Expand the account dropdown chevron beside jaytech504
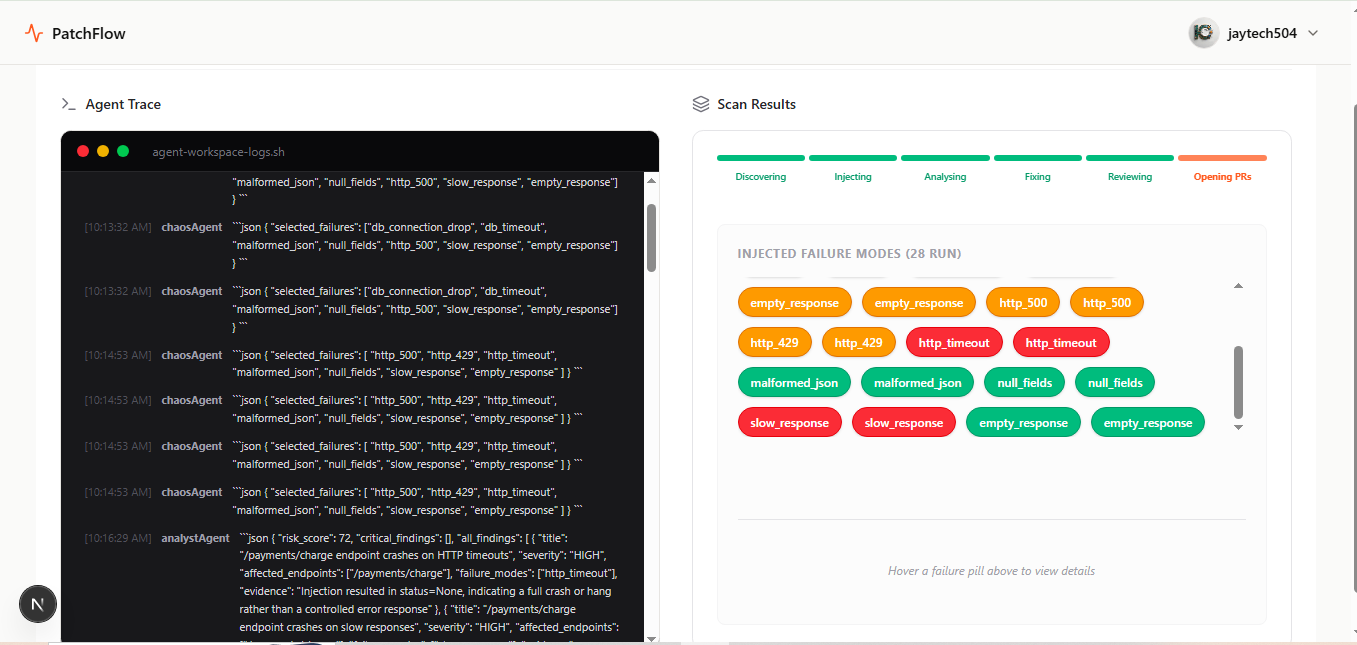 [x=1313, y=33]
